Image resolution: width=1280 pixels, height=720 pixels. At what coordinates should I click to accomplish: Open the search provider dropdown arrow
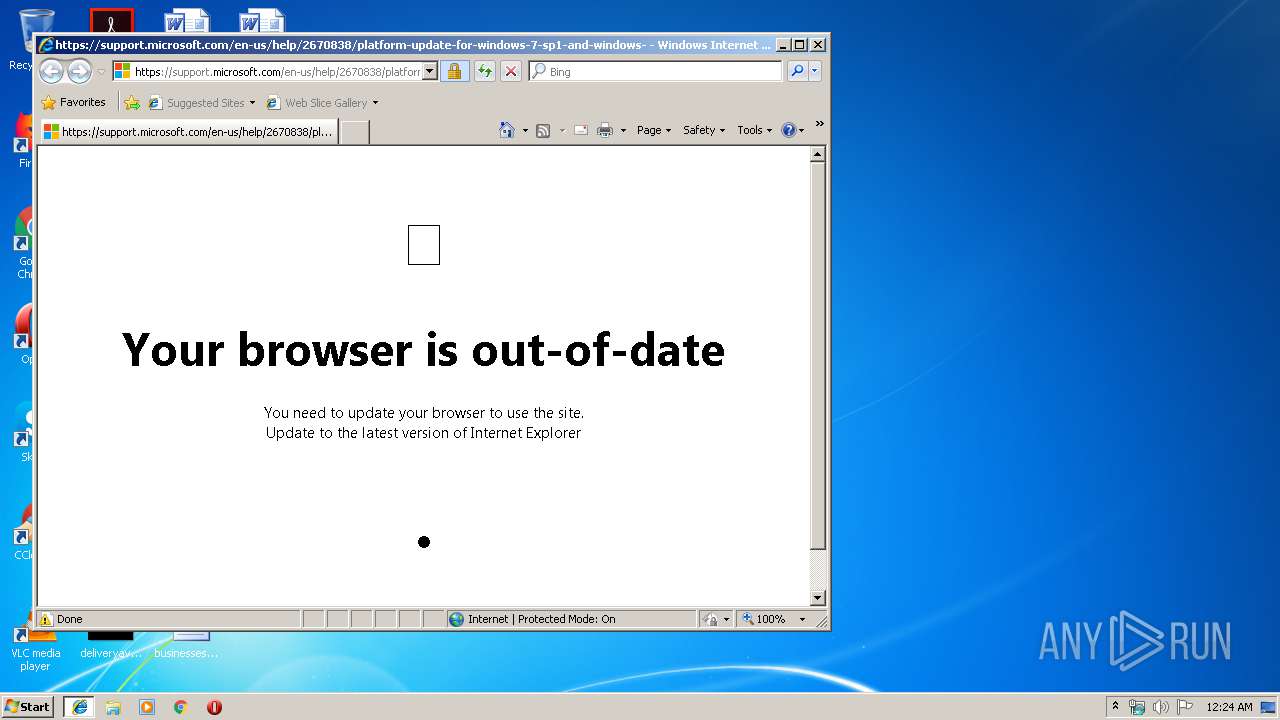point(815,71)
